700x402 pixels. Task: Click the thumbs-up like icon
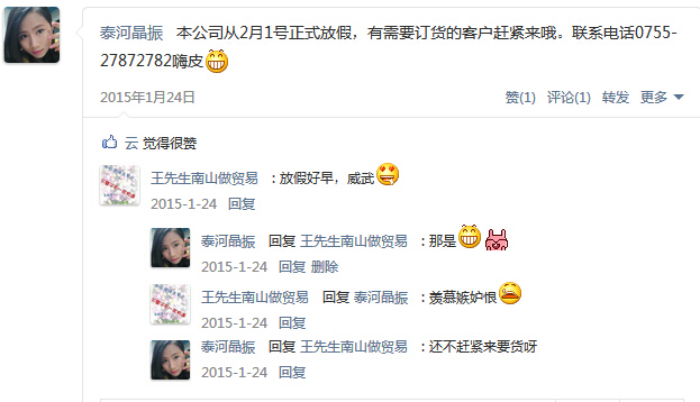[109, 142]
